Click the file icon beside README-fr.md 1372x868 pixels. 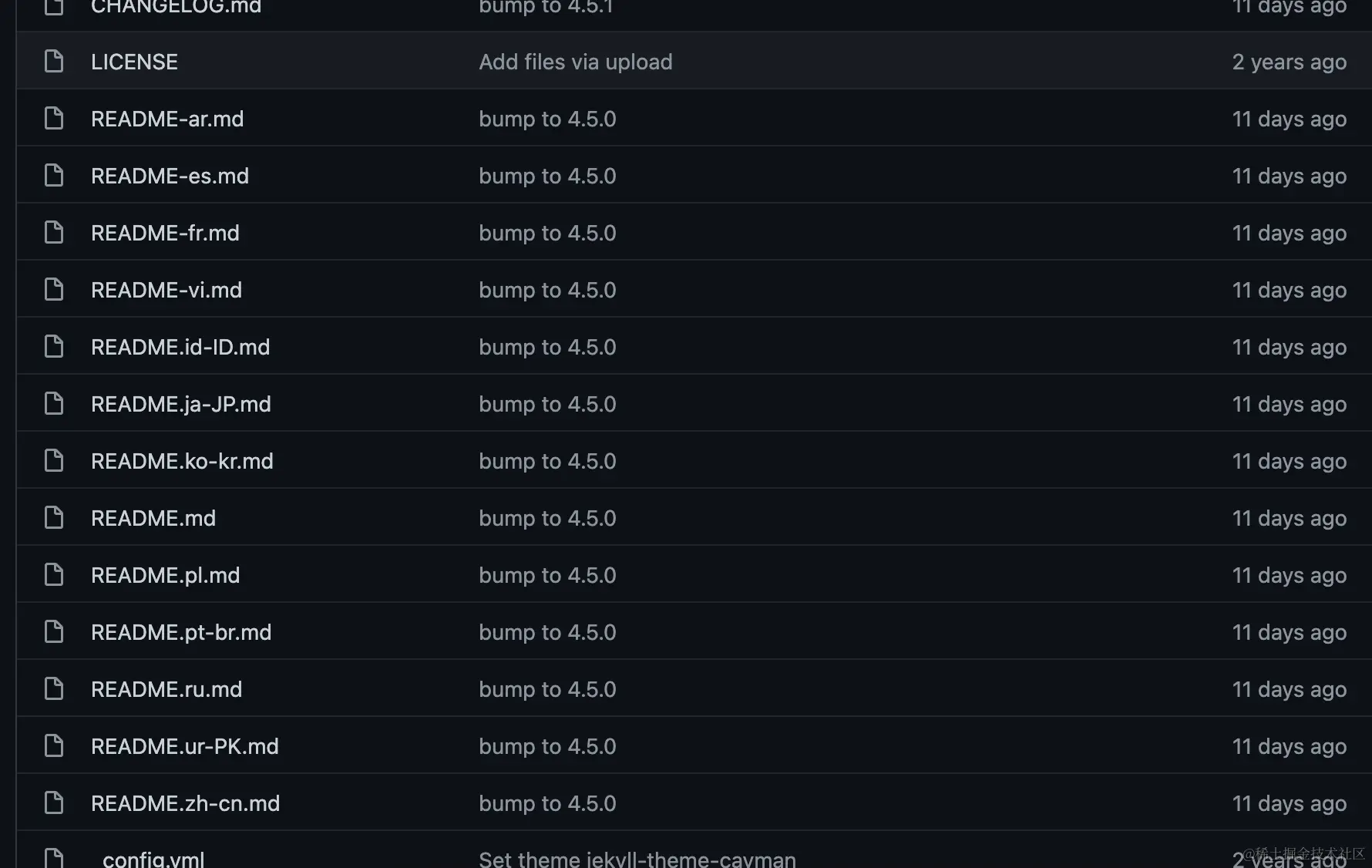[x=54, y=232]
